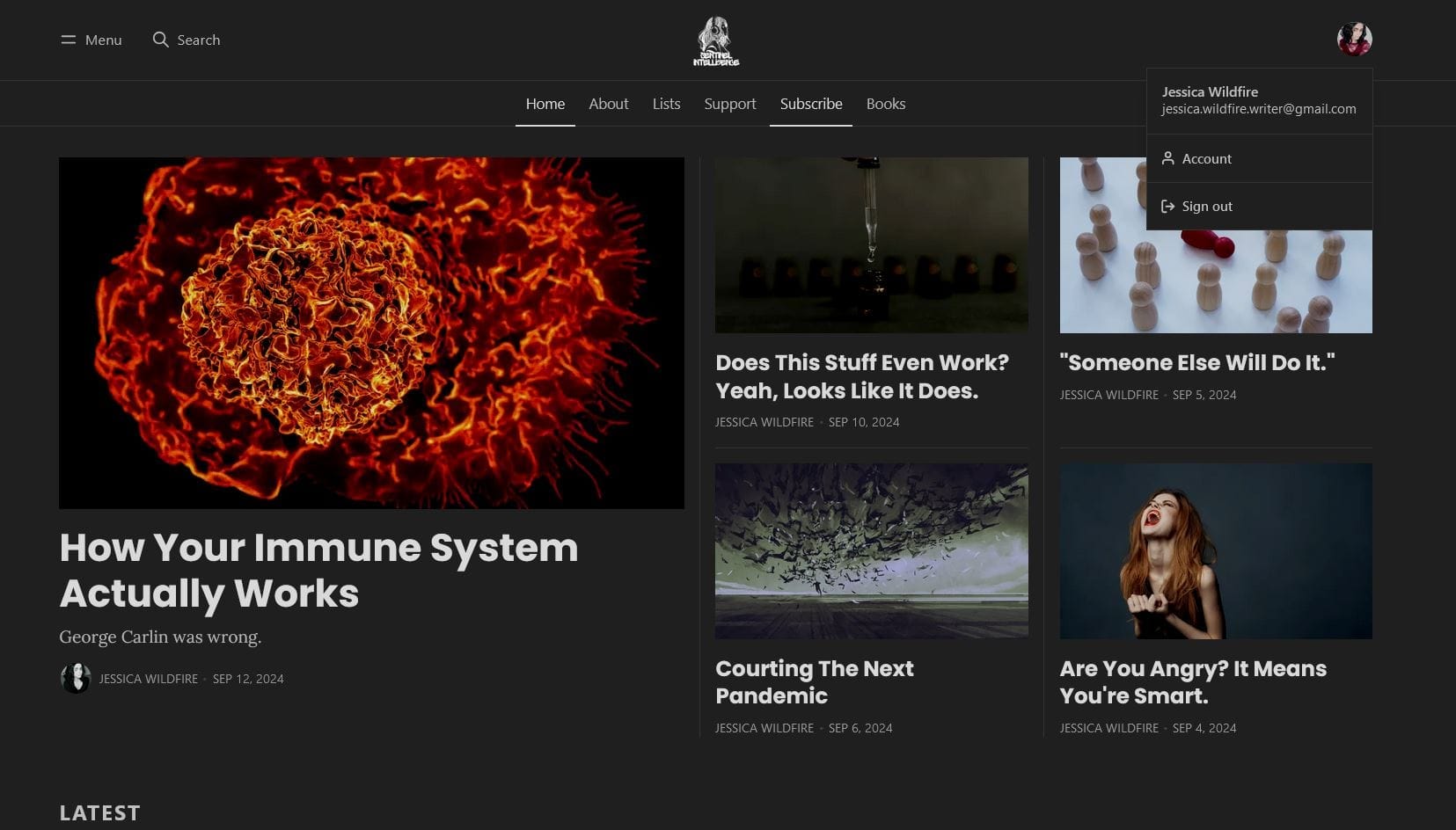This screenshot has height=830, width=1456.
Task: Go to the About page
Action: (x=609, y=104)
